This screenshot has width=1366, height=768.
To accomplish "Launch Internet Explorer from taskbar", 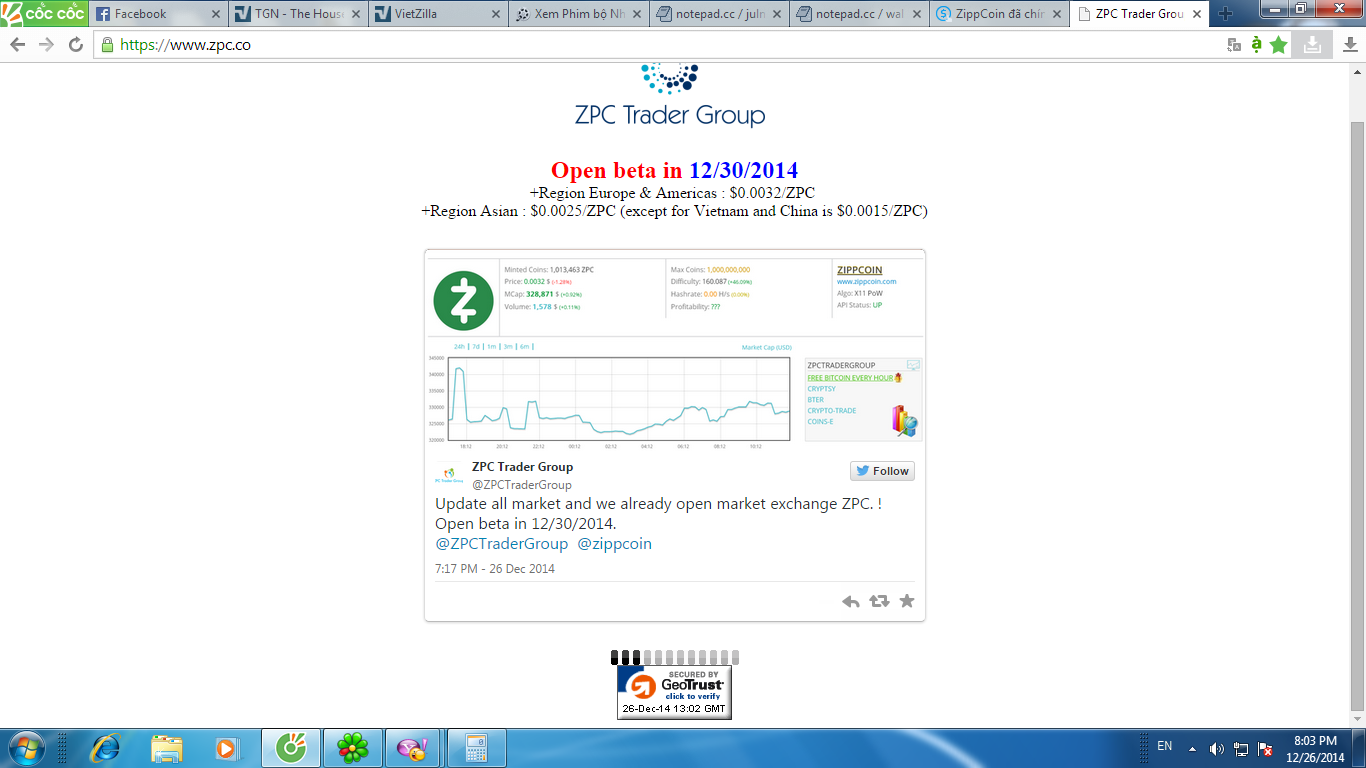I will (104, 748).
